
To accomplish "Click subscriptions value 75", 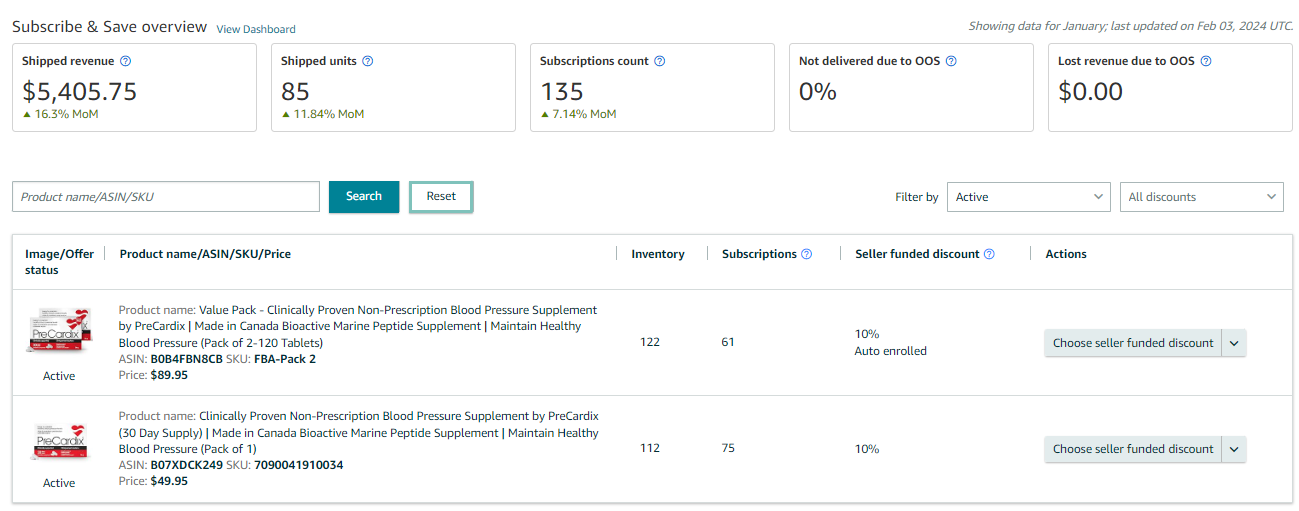I will click(728, 448).
